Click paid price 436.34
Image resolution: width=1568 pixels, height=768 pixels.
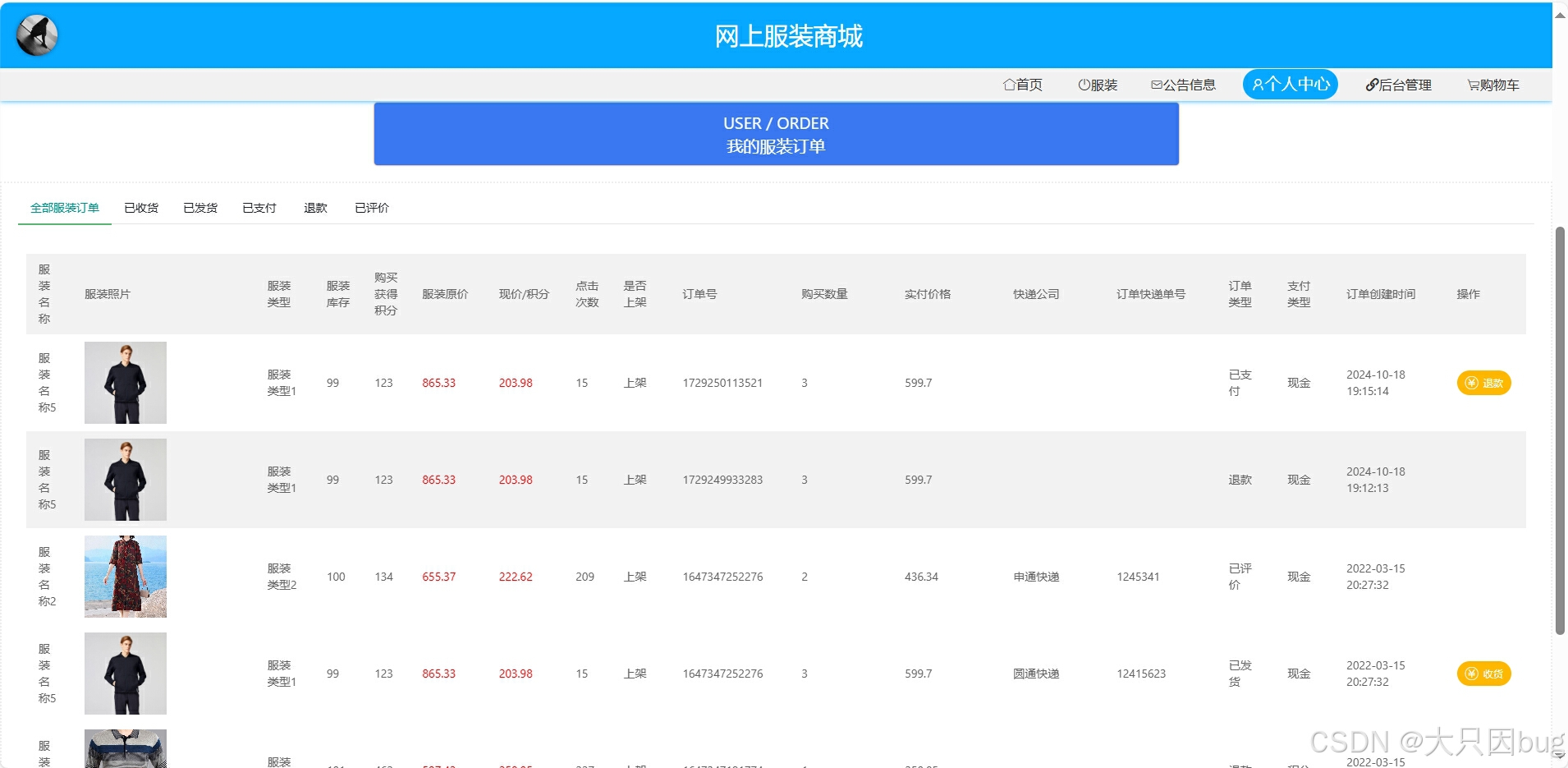[x=921, y=577]
